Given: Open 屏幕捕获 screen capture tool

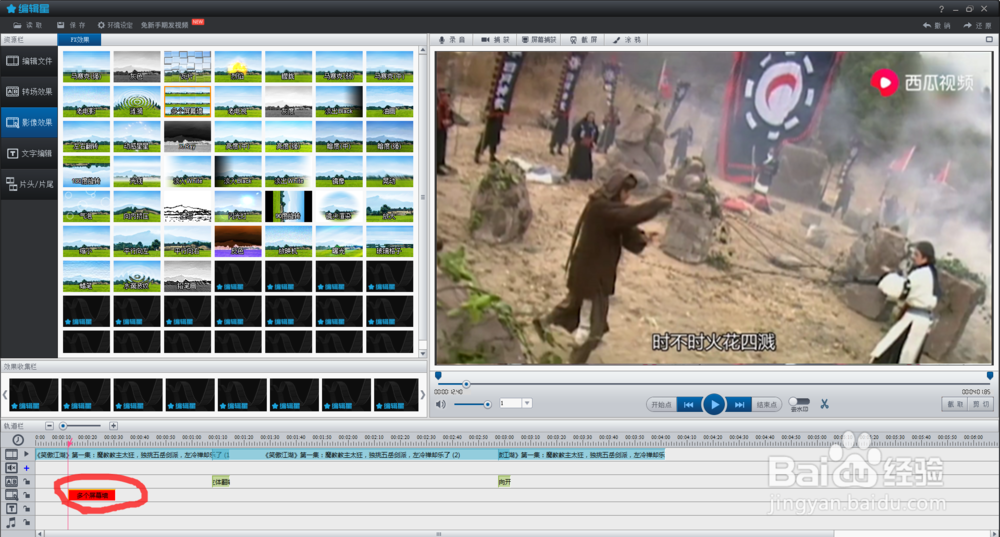Looking at the screenshot, I should click(539, 40).
